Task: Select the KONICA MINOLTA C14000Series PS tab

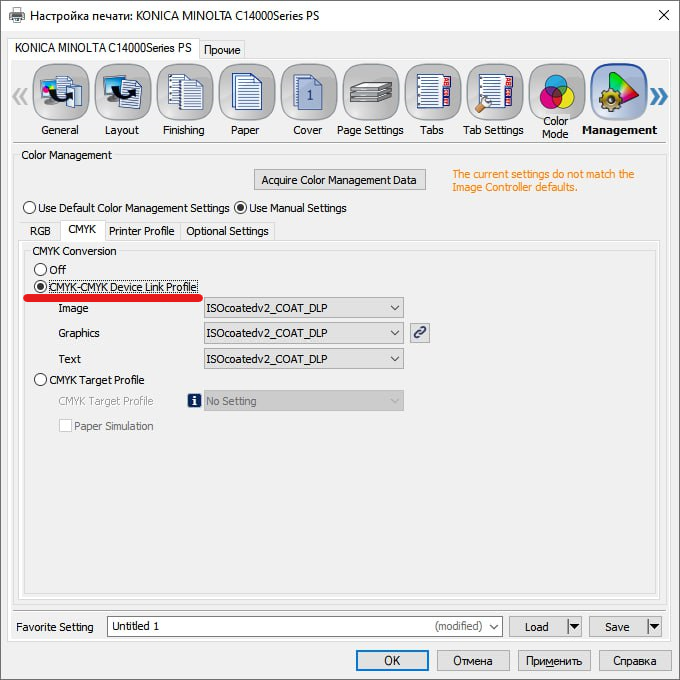Action: point(103,48)
